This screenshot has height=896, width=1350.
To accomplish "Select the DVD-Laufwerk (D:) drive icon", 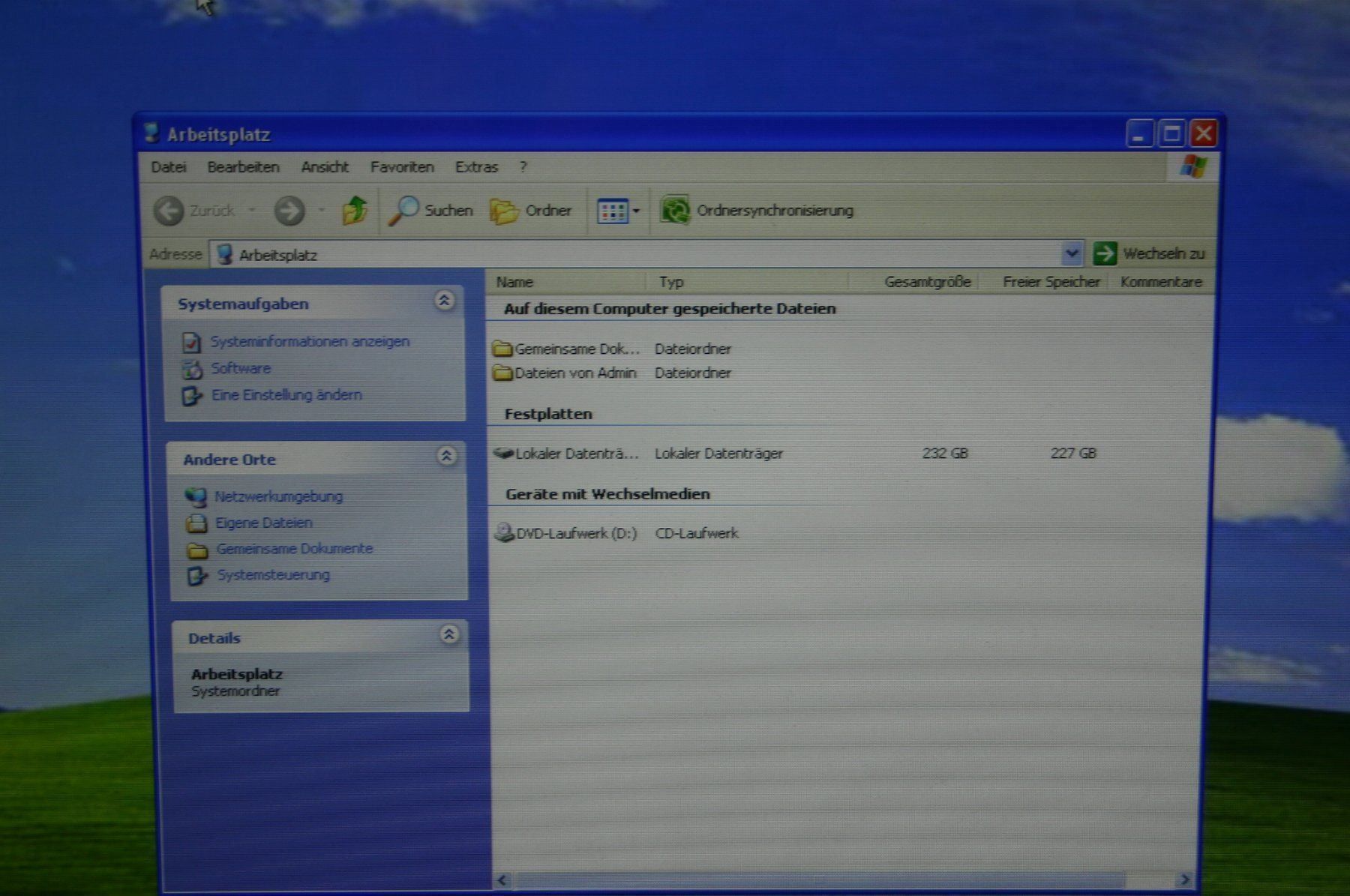I will pyautogui.click(x=504, y=533).
